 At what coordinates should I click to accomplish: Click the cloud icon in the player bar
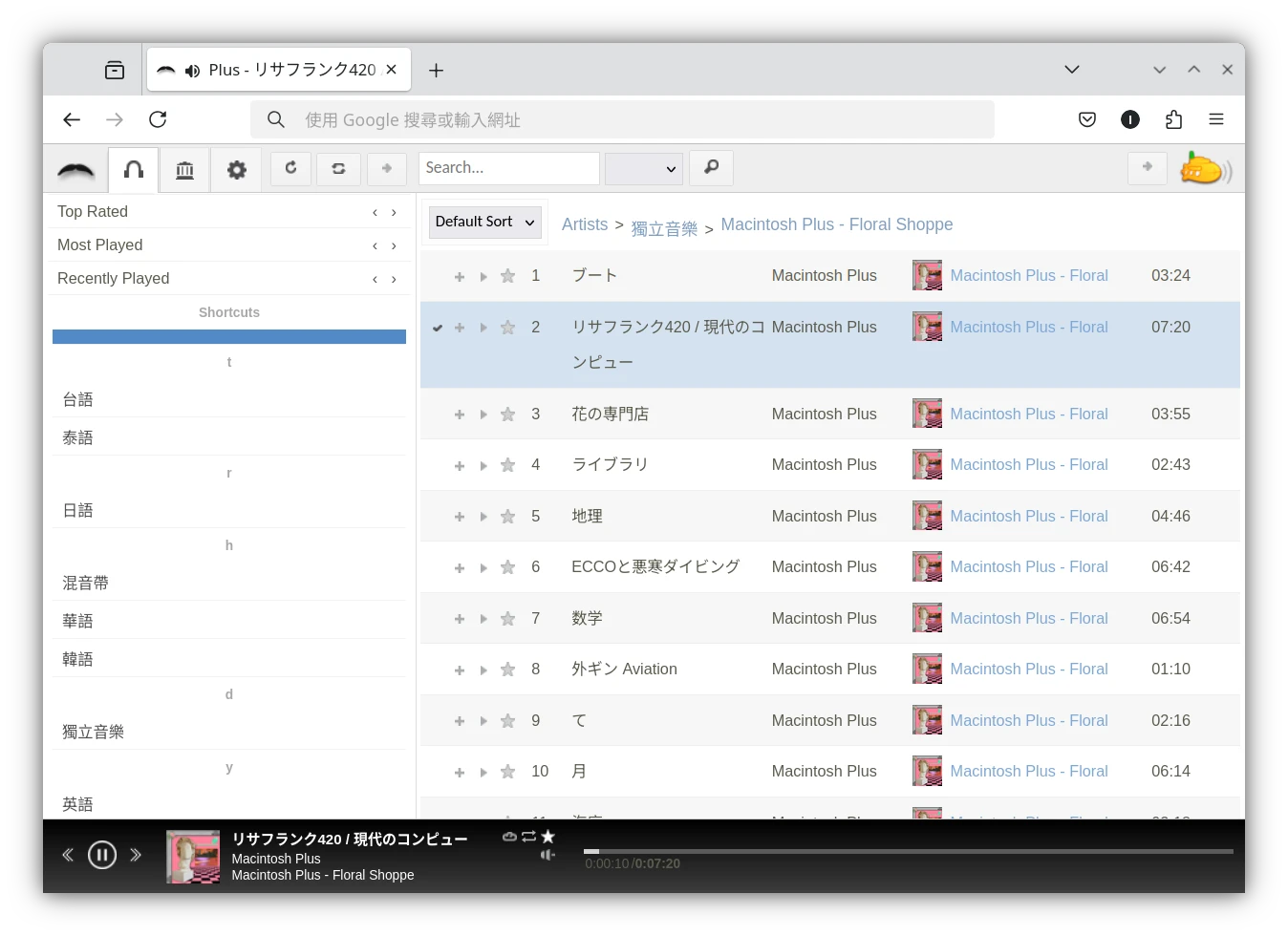[509, 836]
